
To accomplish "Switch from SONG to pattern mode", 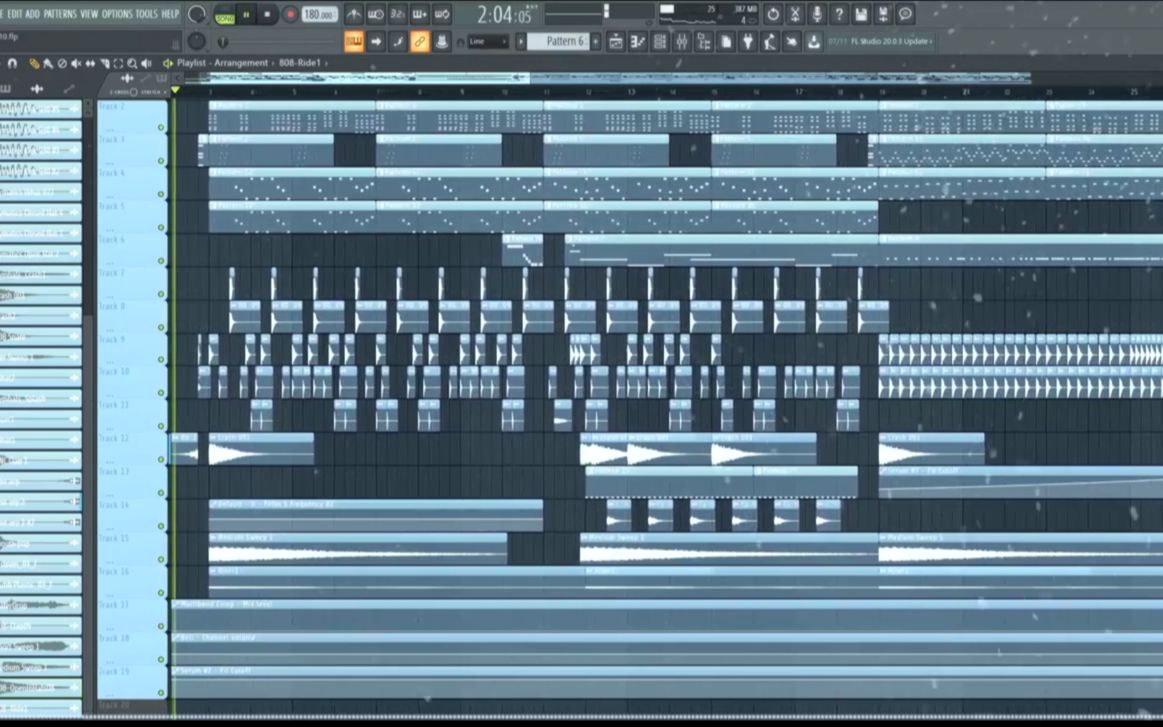I will [224, 14].
